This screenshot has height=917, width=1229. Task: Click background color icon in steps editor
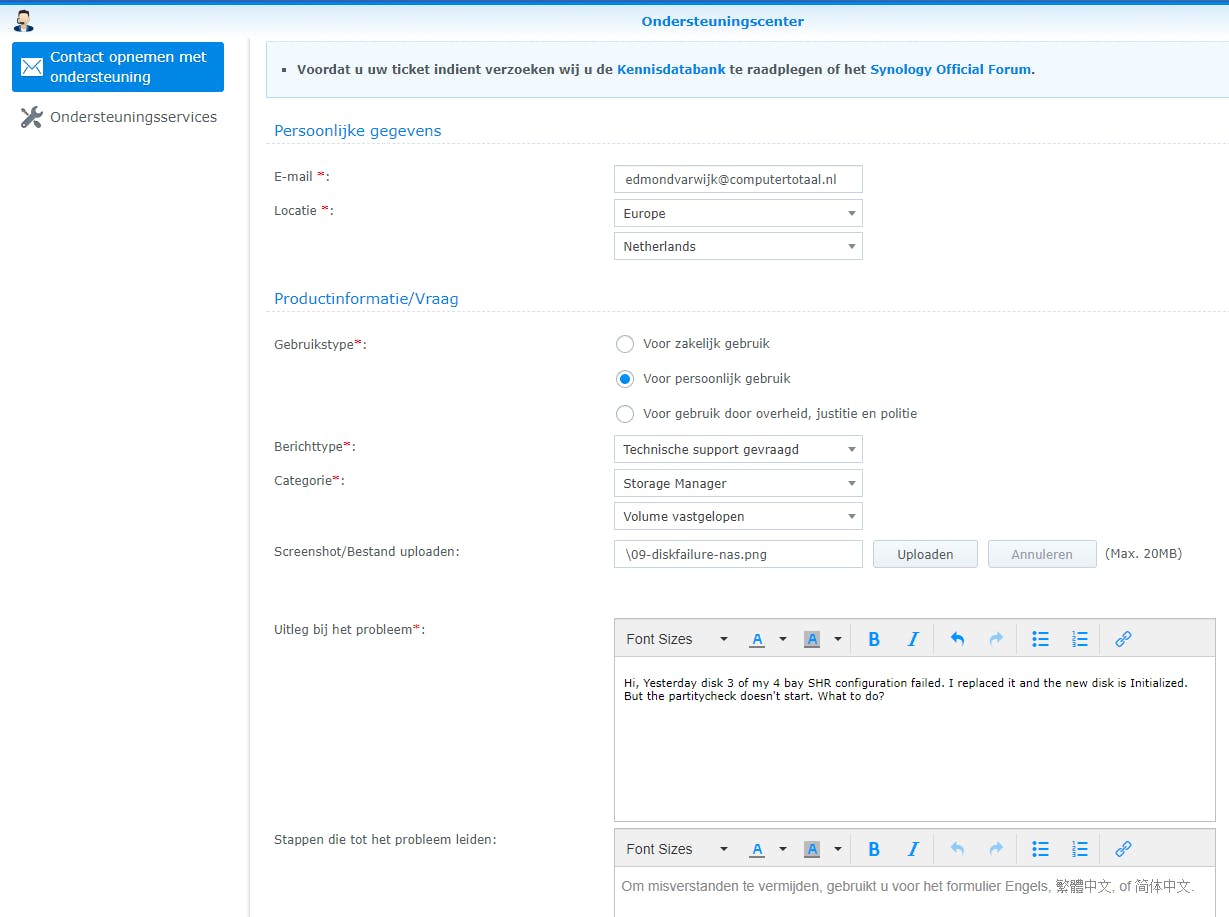(812, 849)
